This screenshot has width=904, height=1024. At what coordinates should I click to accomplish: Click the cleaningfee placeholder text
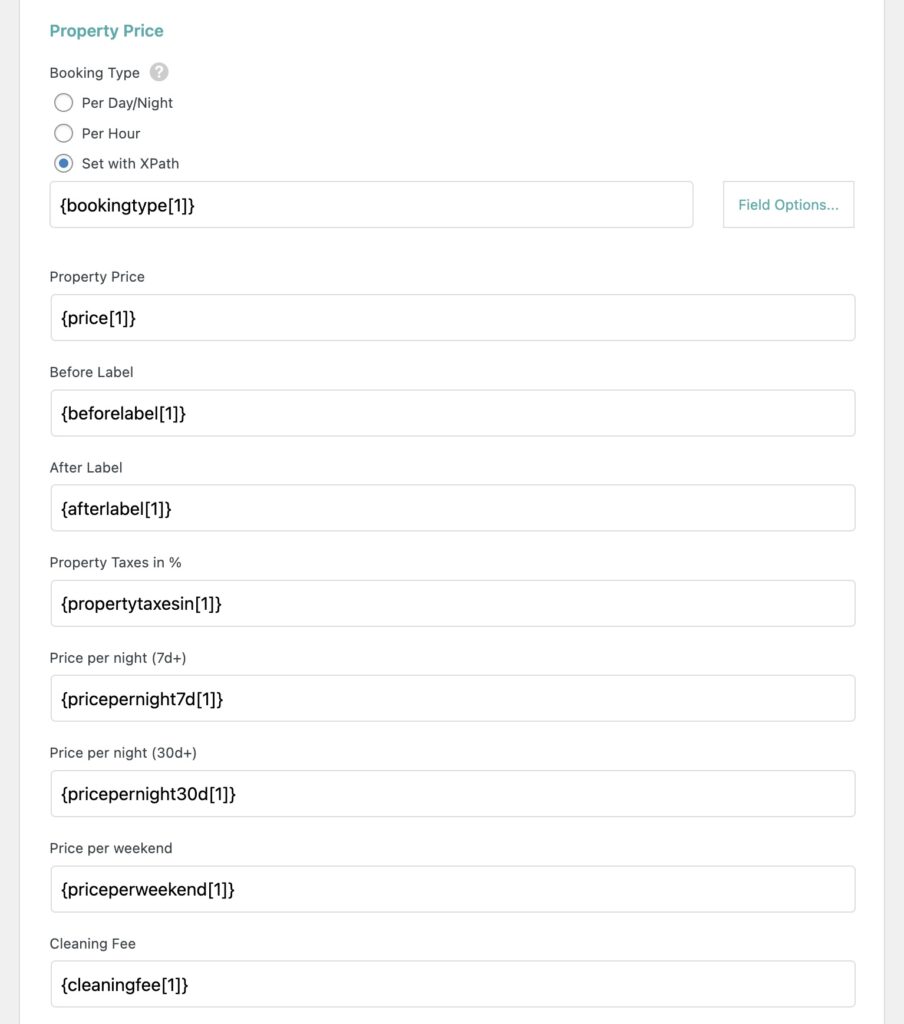121,984
